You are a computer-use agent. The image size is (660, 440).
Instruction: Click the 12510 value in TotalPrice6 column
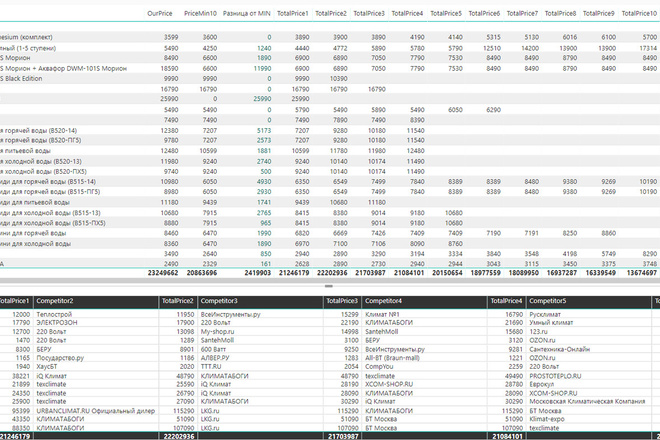492,48
